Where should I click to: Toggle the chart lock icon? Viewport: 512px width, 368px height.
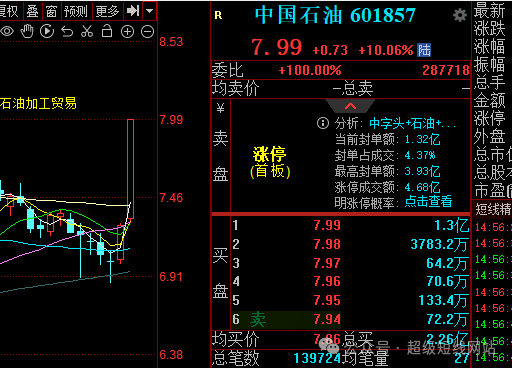point(107,31)
